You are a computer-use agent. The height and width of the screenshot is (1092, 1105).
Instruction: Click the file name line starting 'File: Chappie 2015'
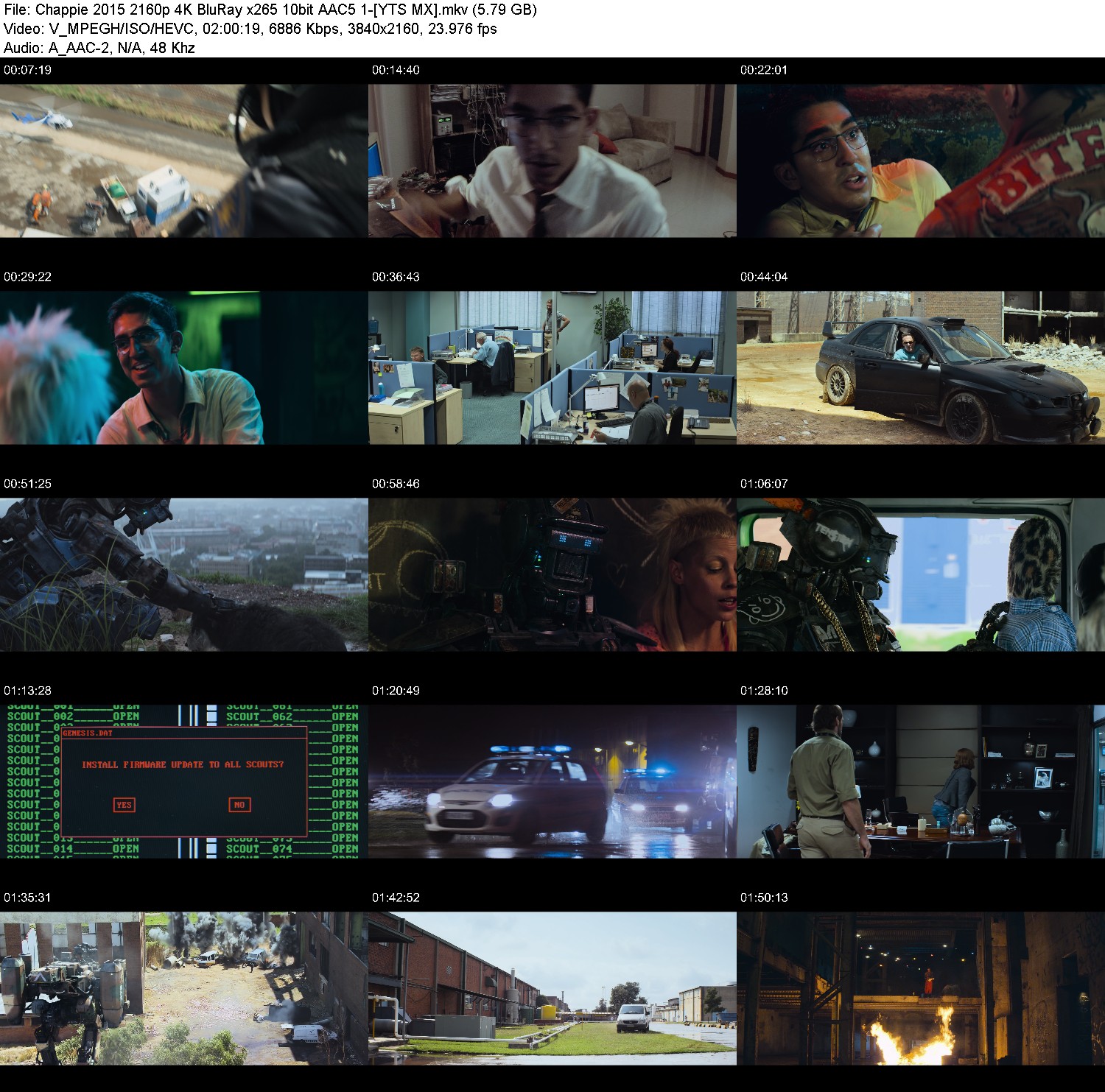pyautogui.click(x=270, y=10)
